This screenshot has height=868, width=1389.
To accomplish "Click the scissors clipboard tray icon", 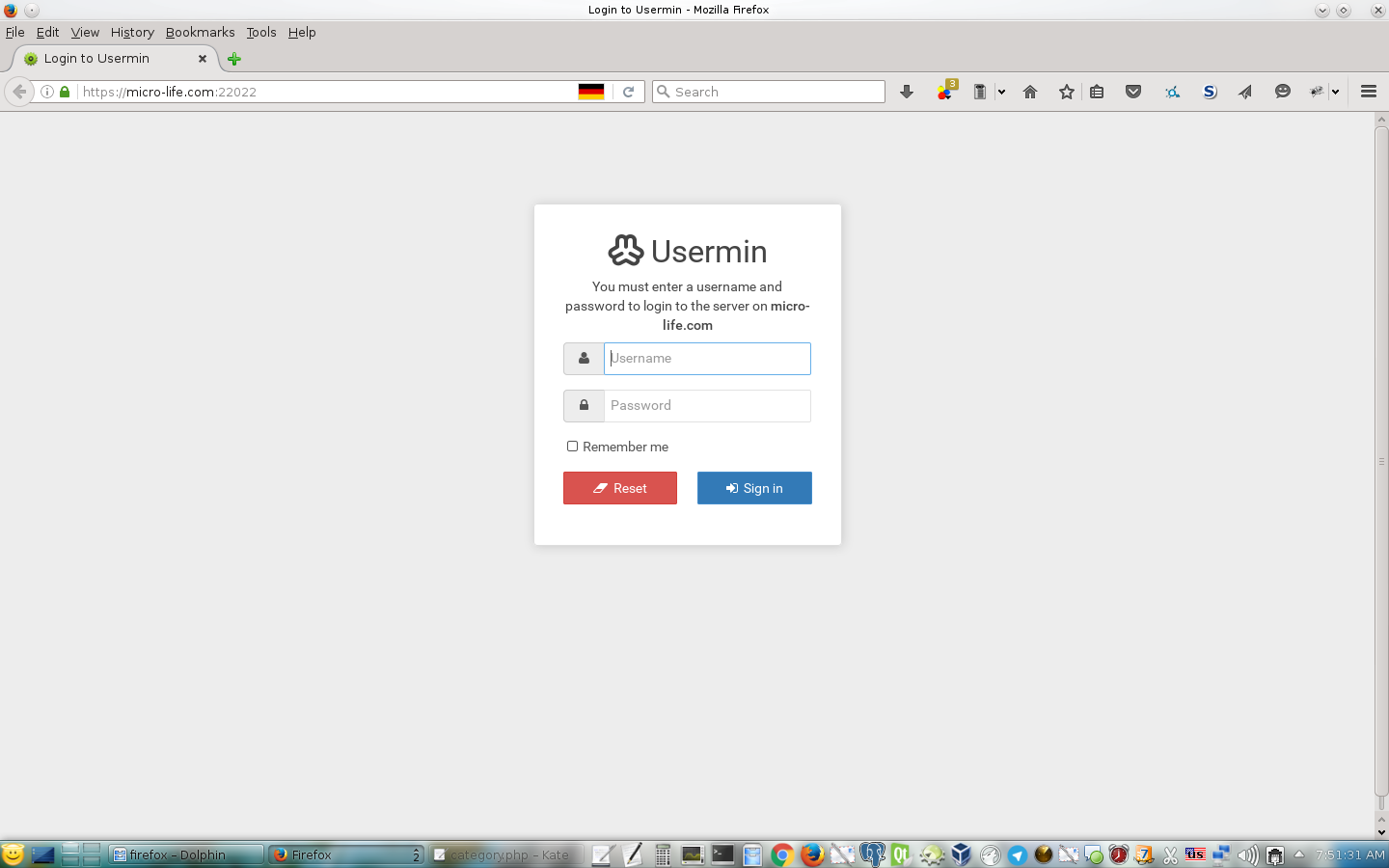I will 1170,854.
